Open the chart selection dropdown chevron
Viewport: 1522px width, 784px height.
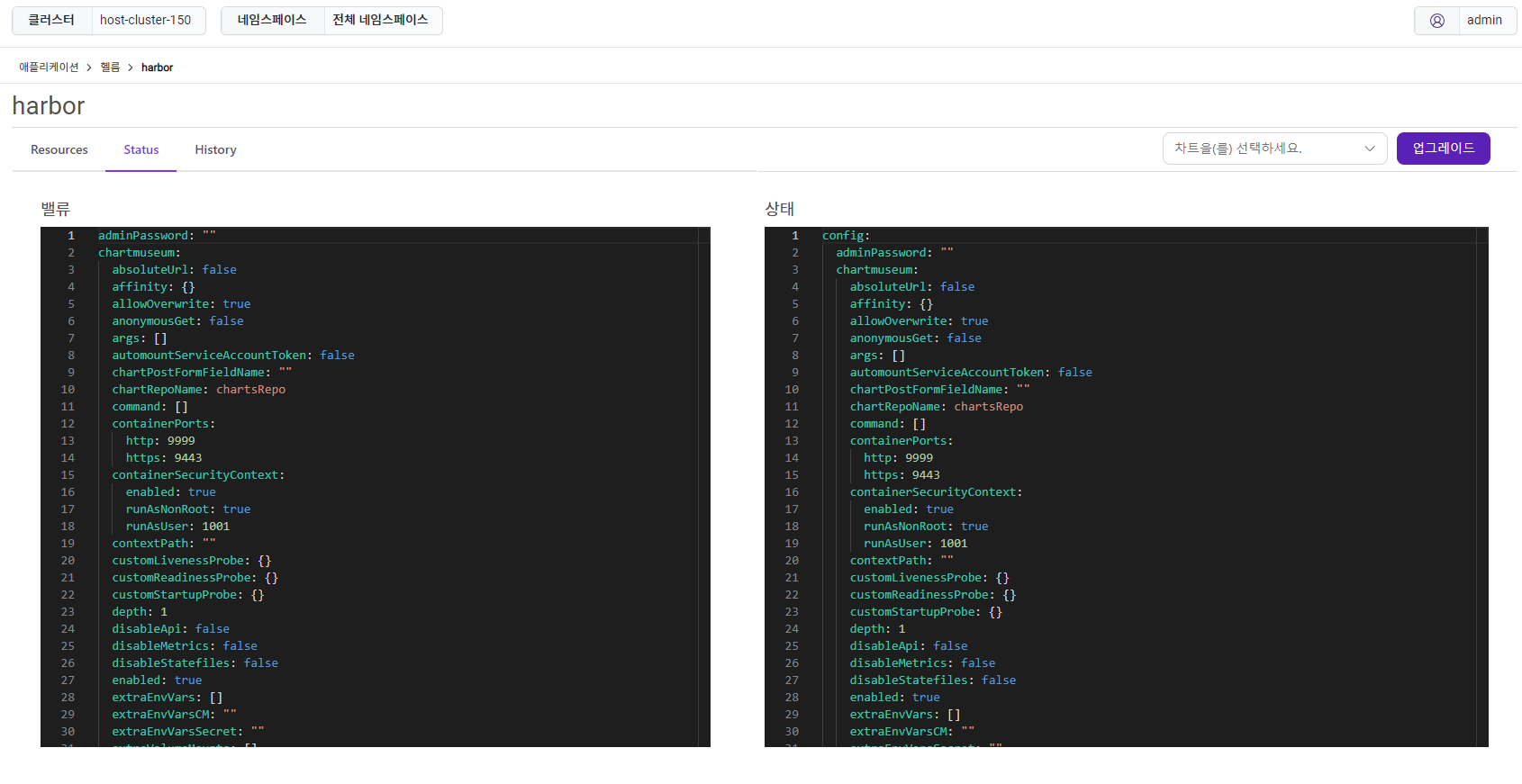[1370, 149]
